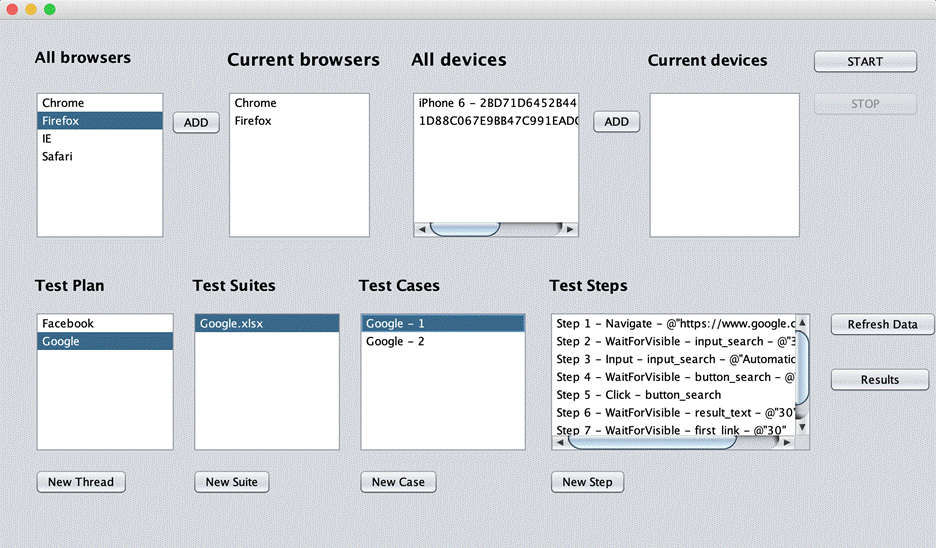This screenshot has width=936, height=548.
Task: Select Step 5 Click button_search
Action: pos(674,395)
